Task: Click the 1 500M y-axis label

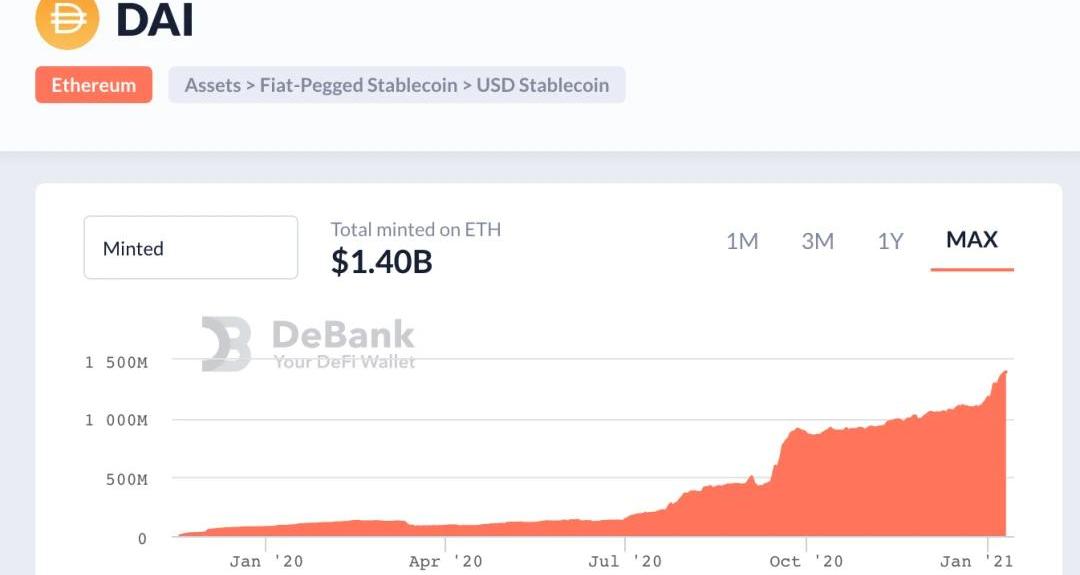Action: click(x=116, y=362)
